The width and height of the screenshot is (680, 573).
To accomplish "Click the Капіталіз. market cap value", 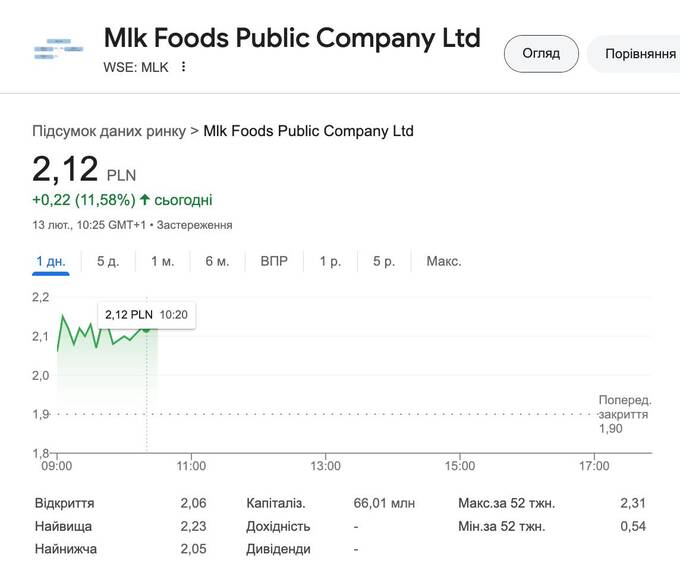I will (x=384, y=503).
